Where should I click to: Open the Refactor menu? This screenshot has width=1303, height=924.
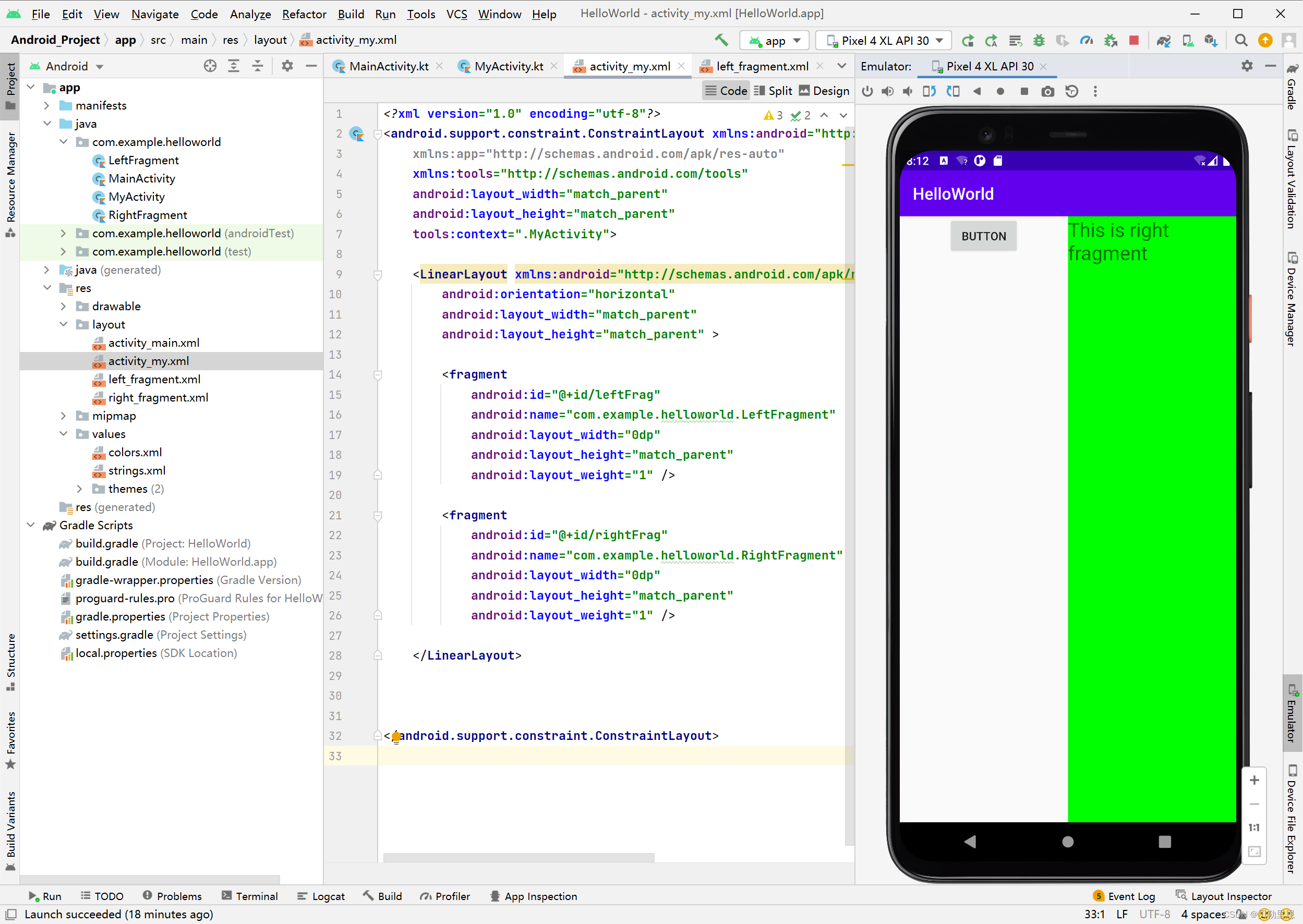[304, 14]
